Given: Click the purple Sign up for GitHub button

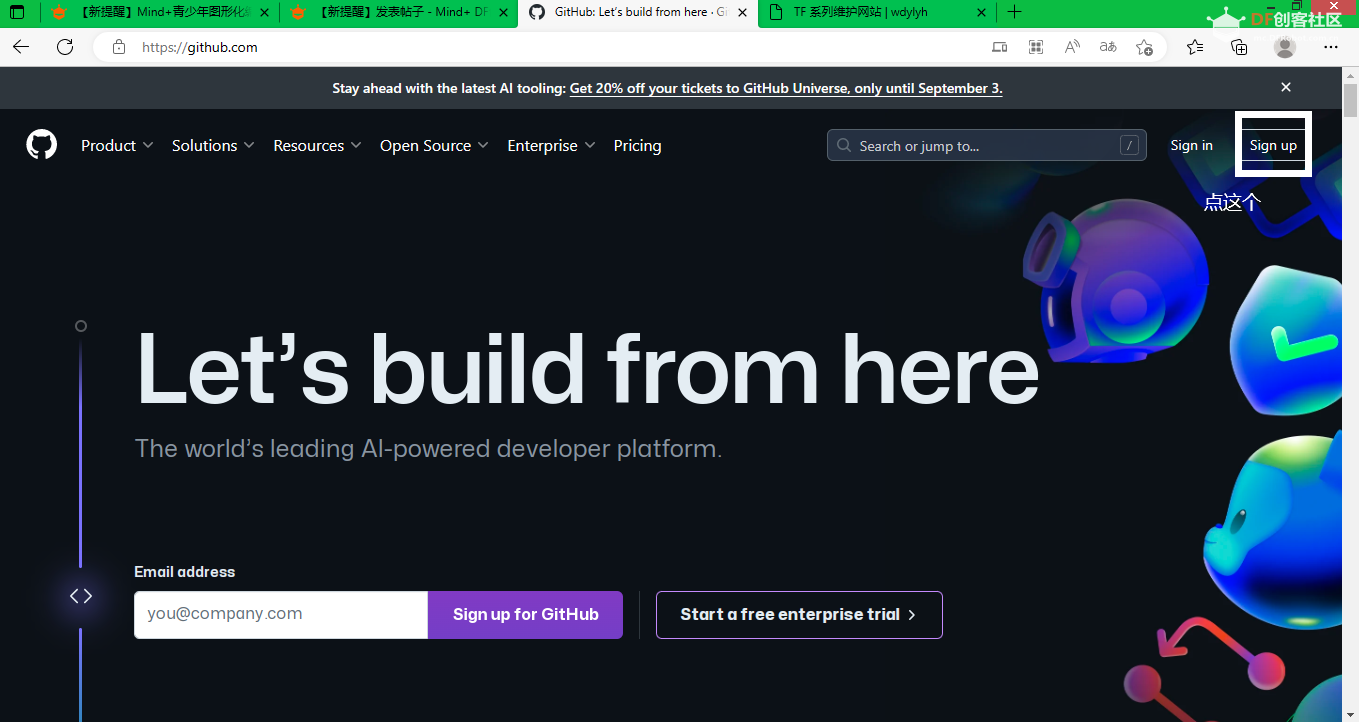Looking at the screenshot, I should (x=525, y=614).
